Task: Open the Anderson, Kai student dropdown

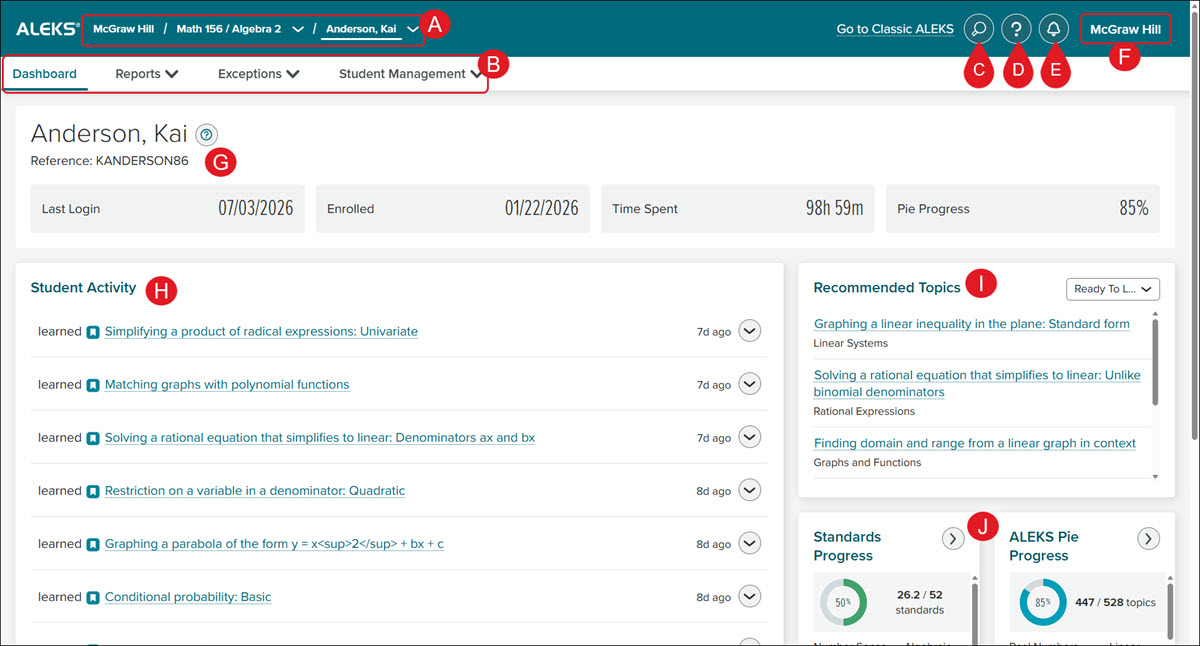Action: click(412, 29)
